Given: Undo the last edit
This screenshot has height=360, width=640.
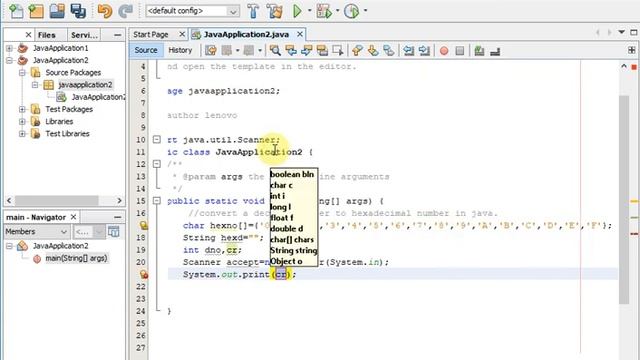Looking at the screenshot, I should point(105,11).
